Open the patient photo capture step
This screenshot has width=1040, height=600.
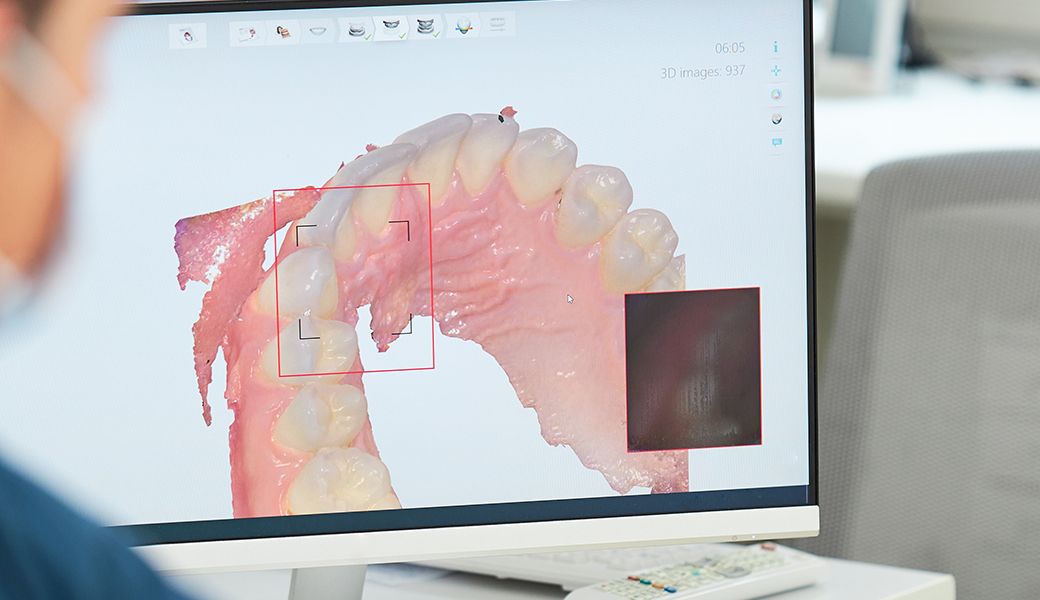click(283, 31)
